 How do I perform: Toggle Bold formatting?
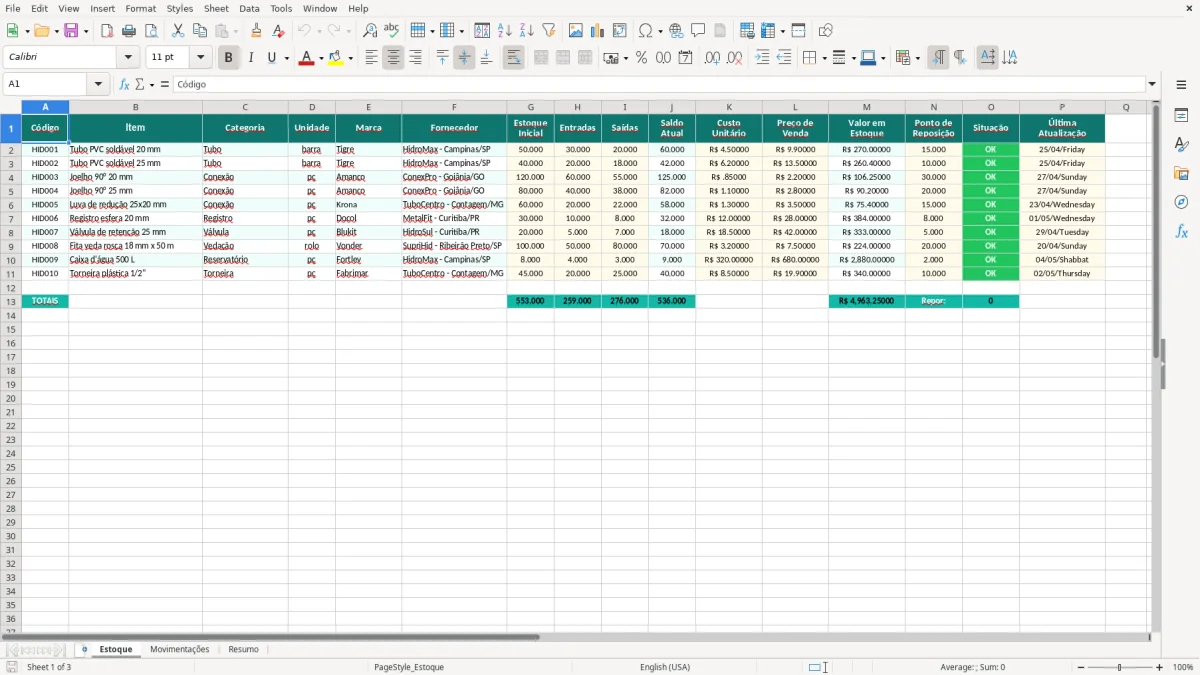coord(229,58)
